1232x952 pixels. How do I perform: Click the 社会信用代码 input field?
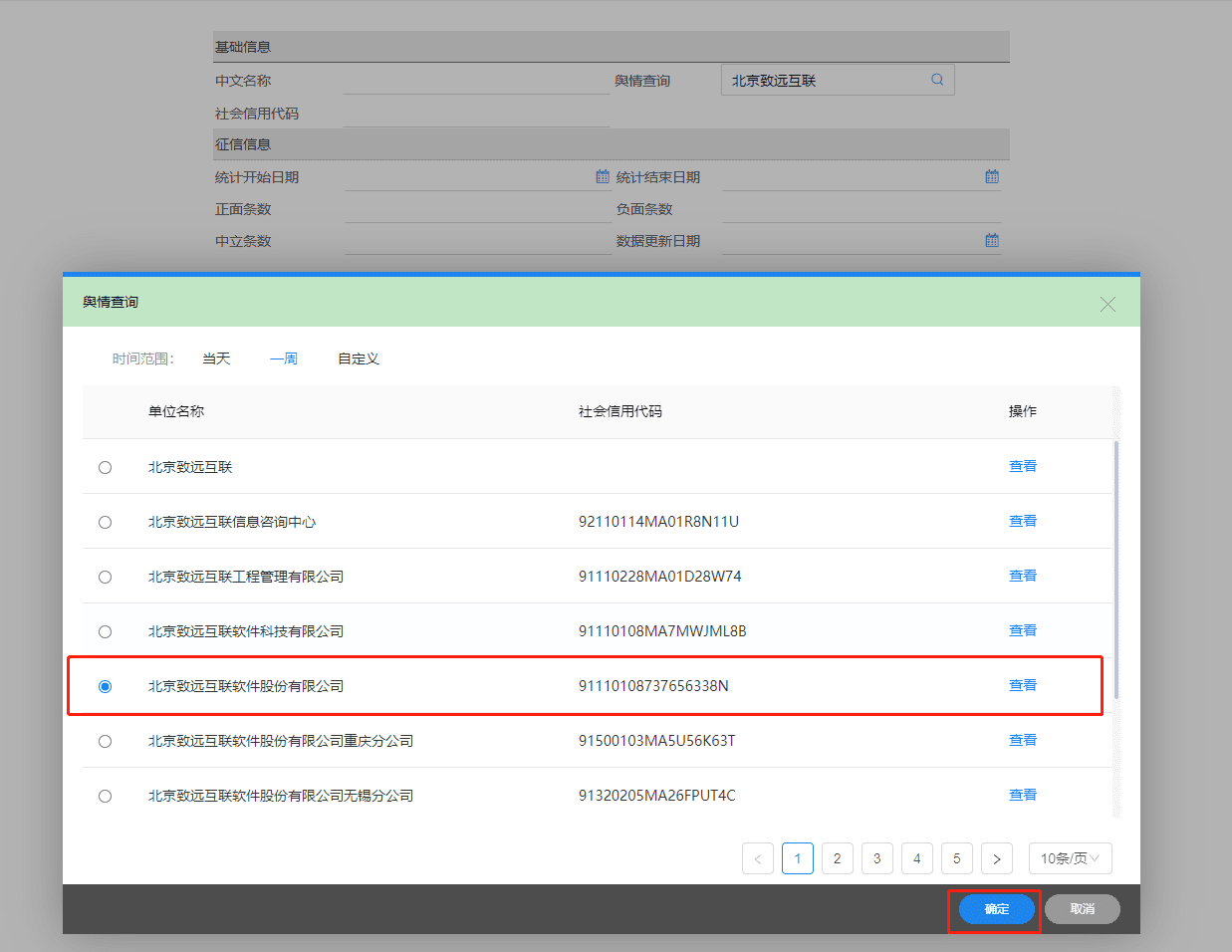476,113
